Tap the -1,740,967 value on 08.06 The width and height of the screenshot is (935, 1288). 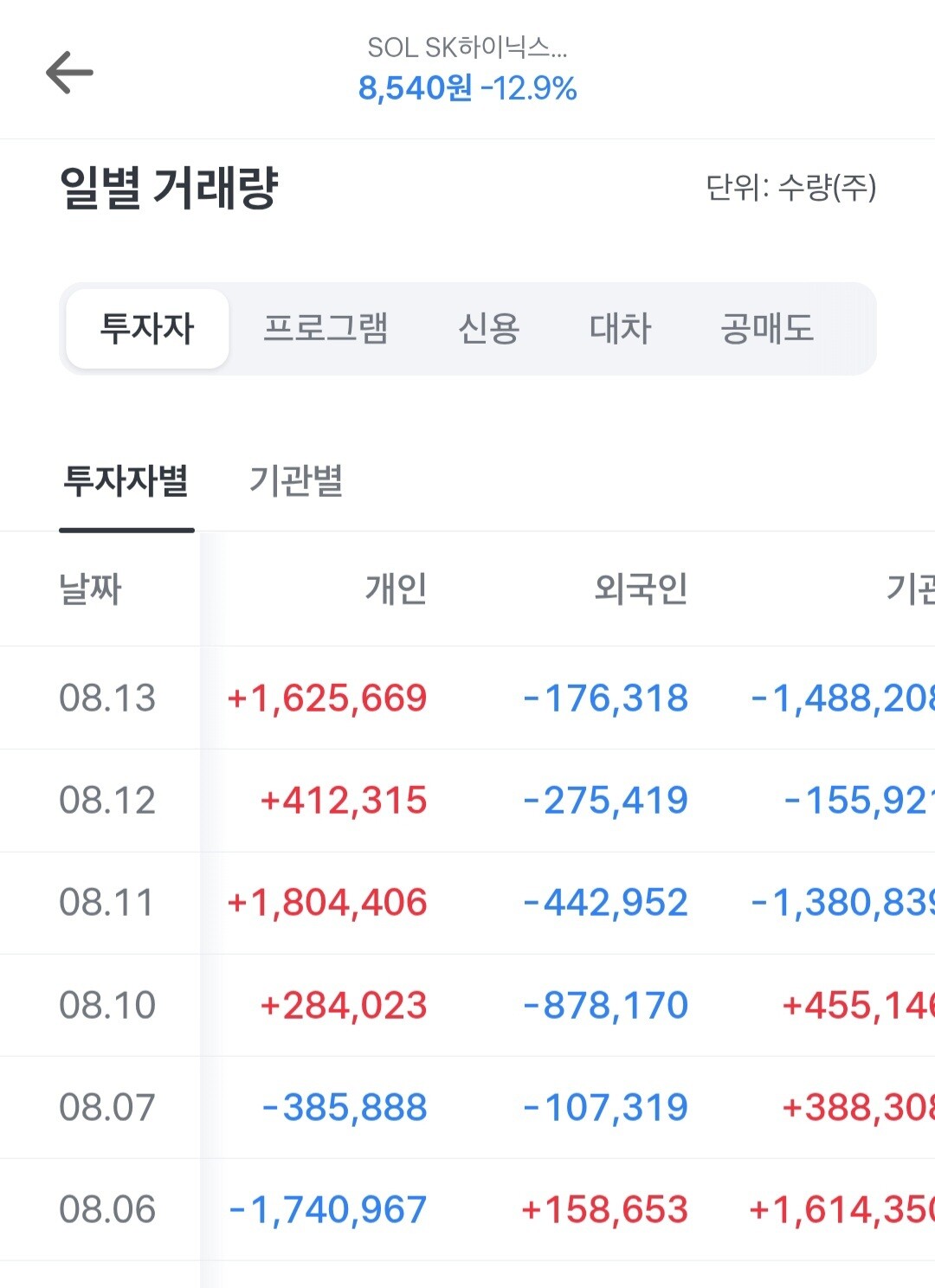click(327, 1210)
